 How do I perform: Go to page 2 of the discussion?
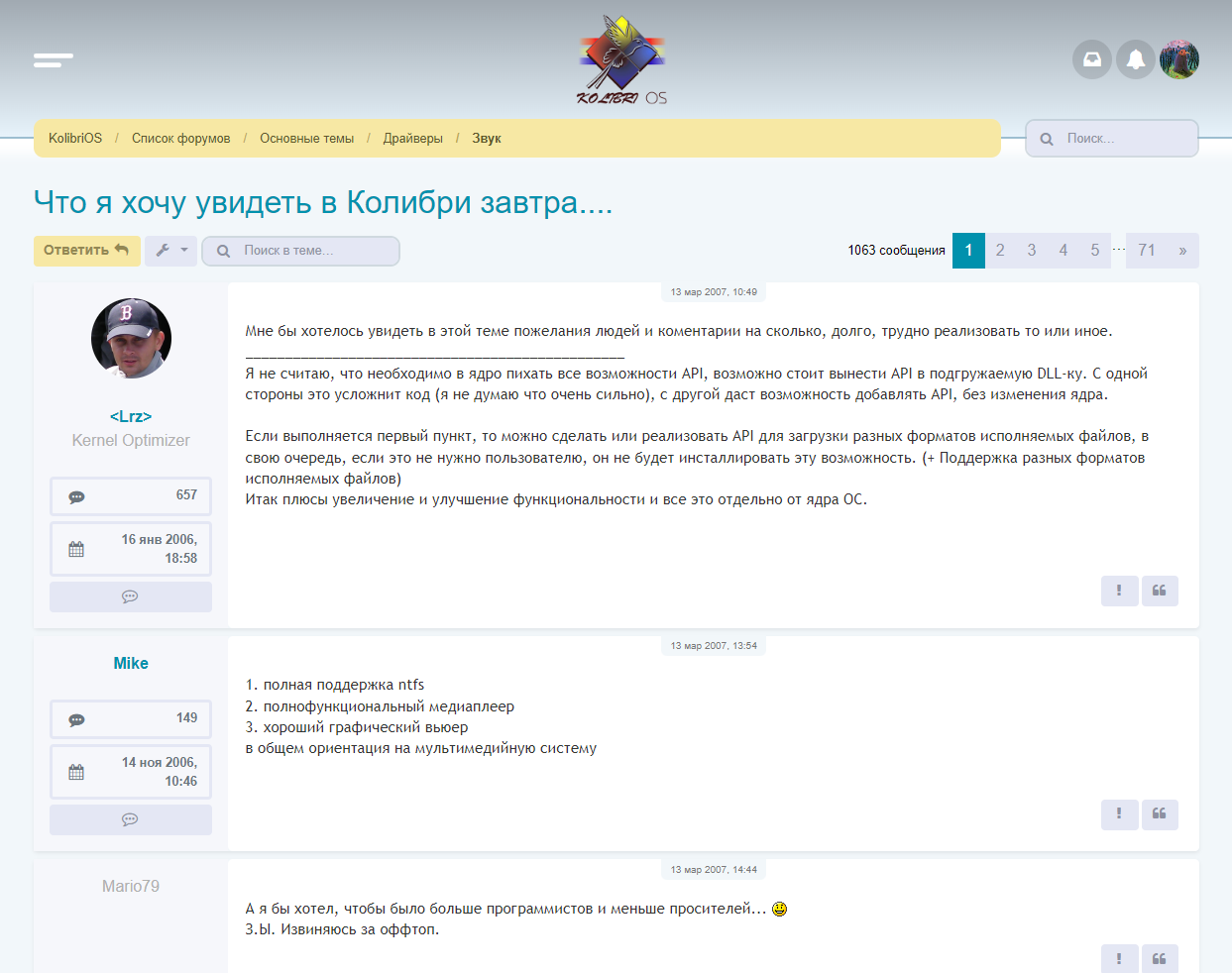pyautogui.click(x=1000, y=251)
